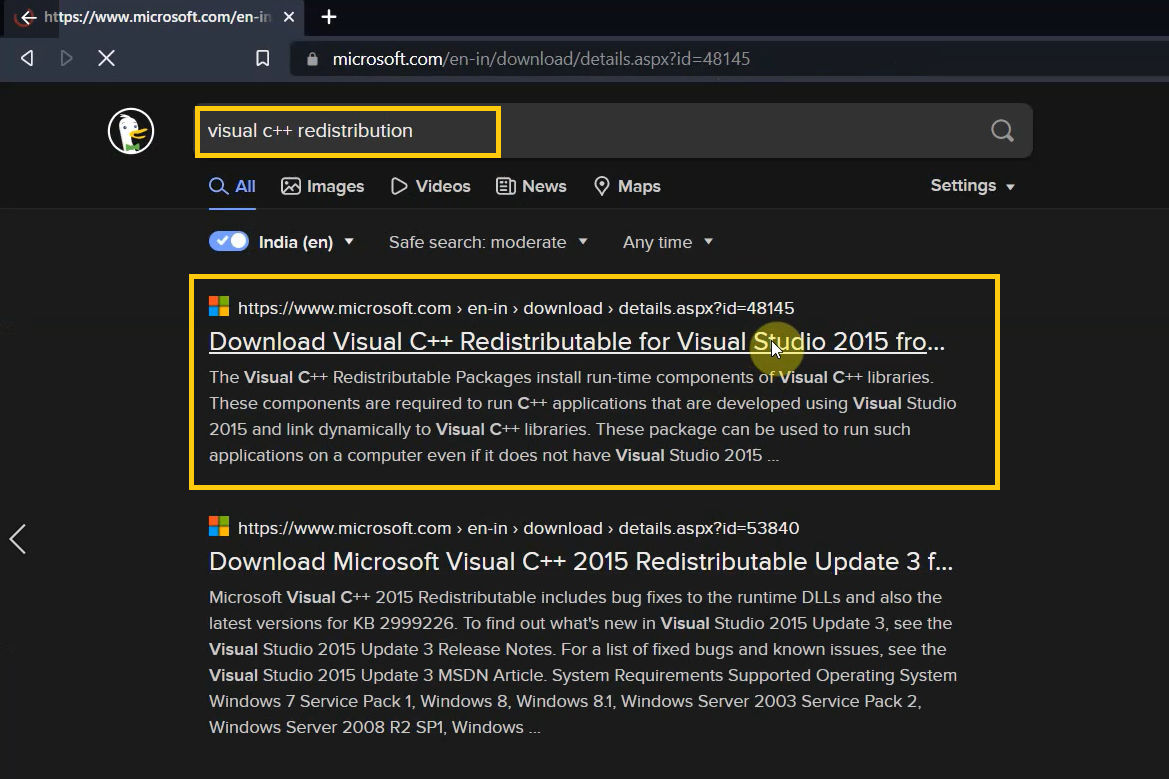
Task: Bookmark the page using the bookmark icon
Action: pyautogui.click(x=262, y=58)
